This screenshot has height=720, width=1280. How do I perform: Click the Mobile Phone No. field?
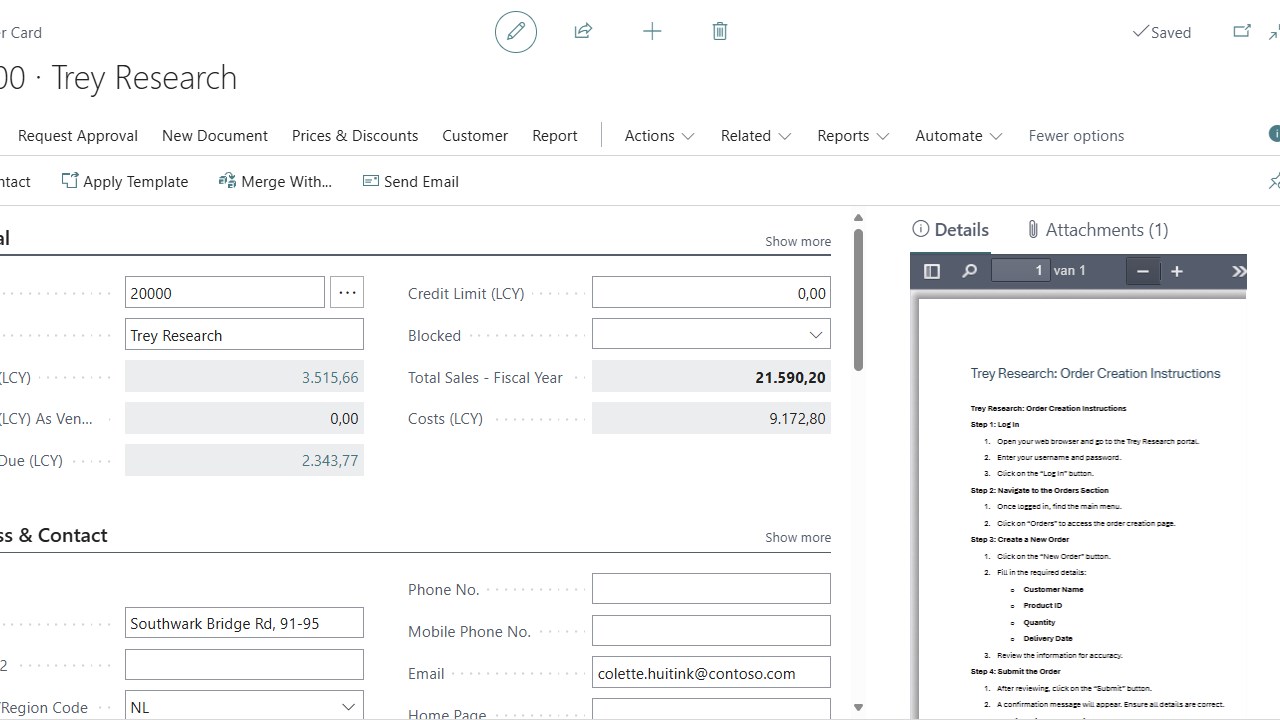(x=711, y=631)
